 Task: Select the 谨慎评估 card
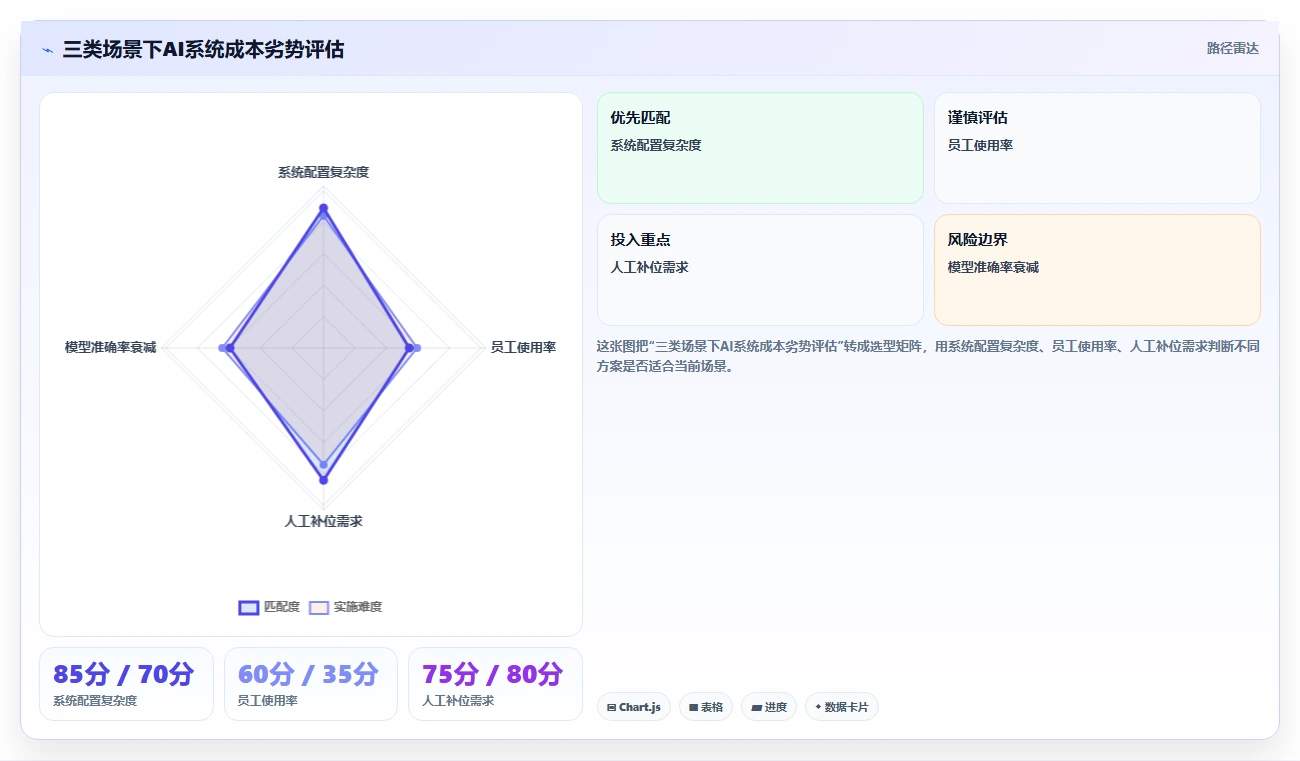pyautogui.click(x=1097, y=148)
